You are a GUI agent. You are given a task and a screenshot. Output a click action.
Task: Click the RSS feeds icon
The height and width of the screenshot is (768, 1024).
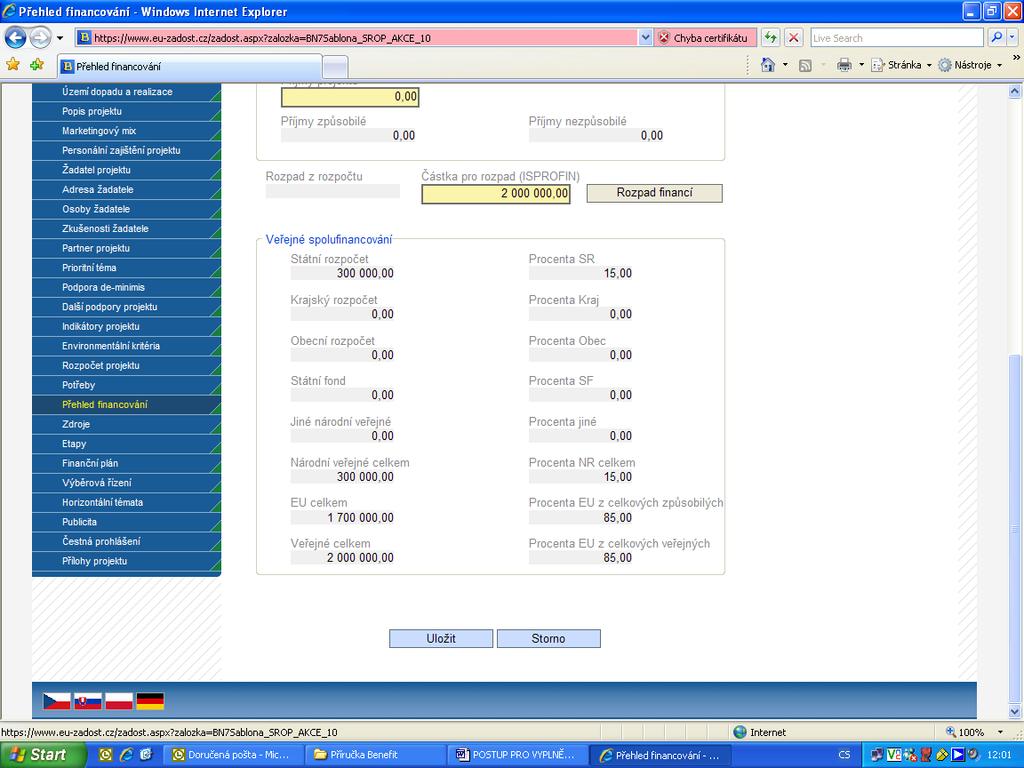[805, 65]
